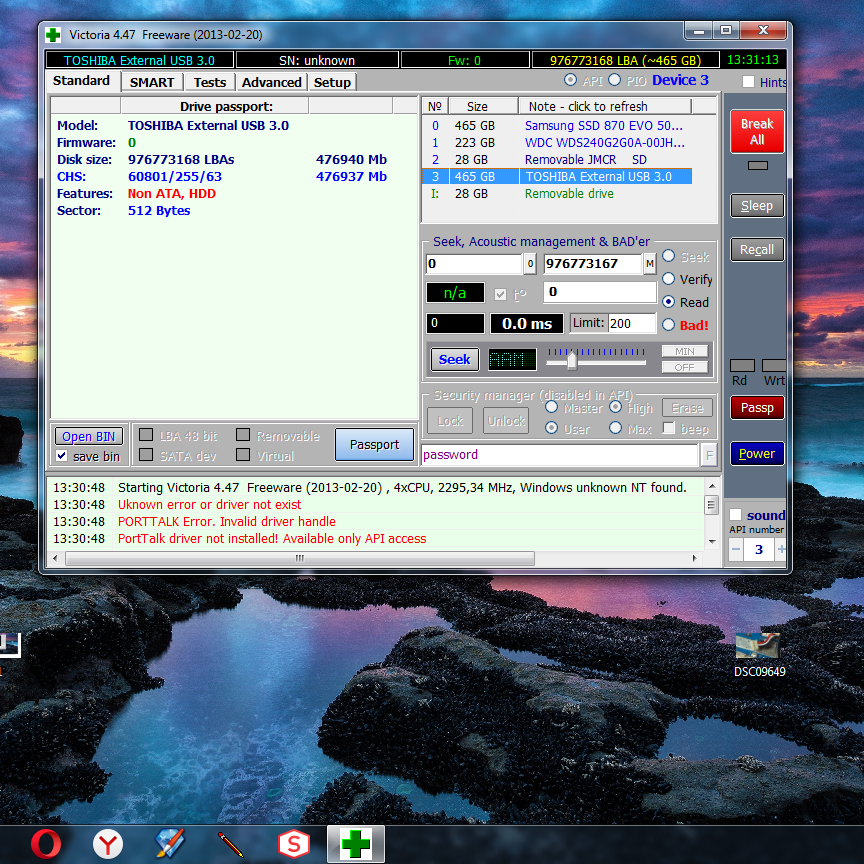
Task: Open the DSC09649 desktop file
Action: (759, 655)
